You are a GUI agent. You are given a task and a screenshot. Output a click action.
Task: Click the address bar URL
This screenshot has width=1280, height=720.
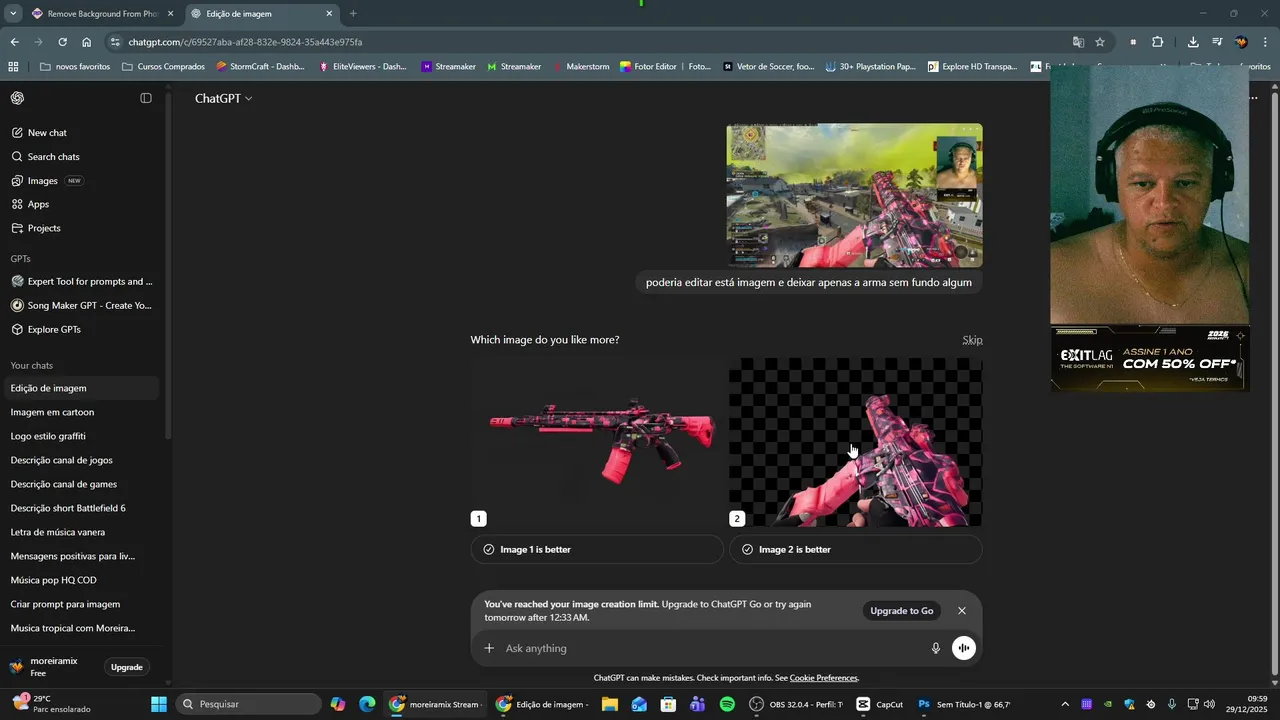(245, 42)
